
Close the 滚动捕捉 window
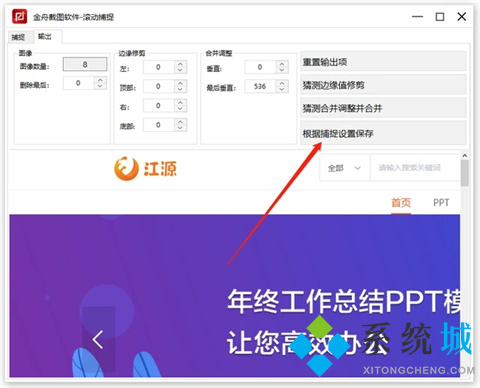(462, 16)
